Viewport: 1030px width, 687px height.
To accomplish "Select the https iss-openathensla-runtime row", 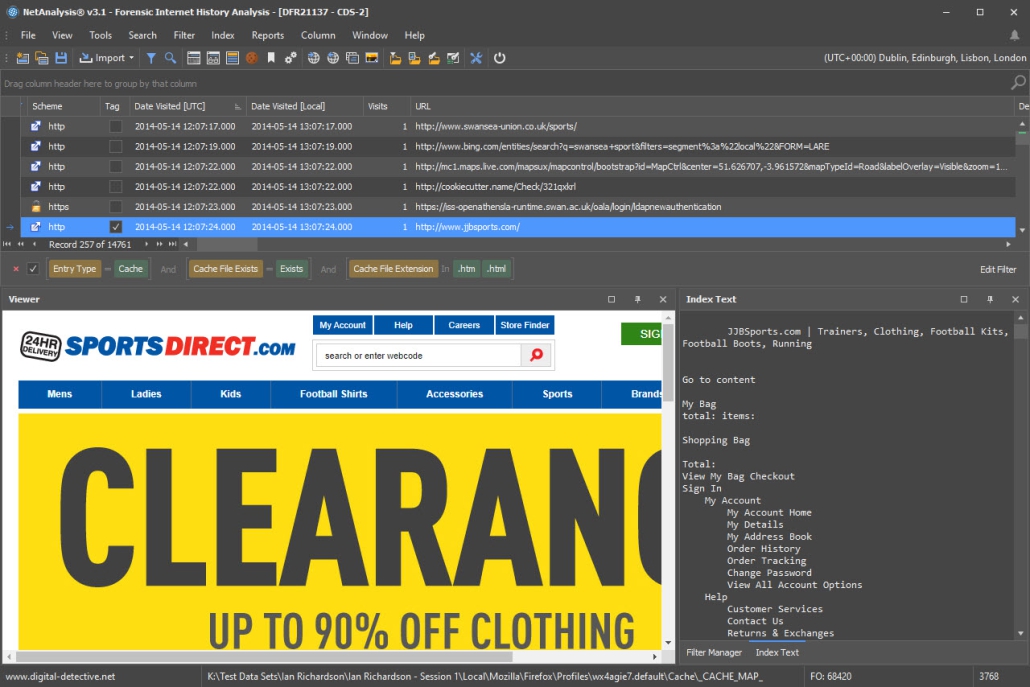I will click(x=518, y=207).
